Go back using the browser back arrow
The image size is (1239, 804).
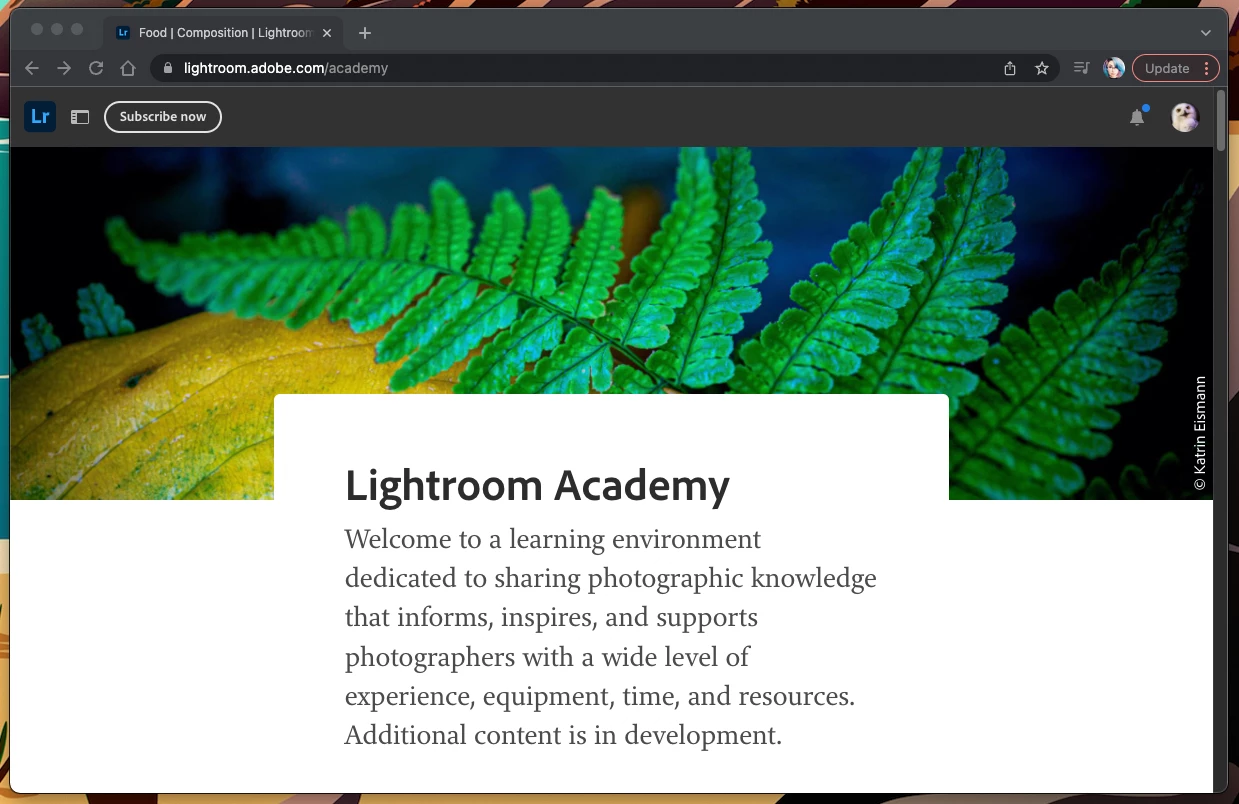(32, 68)
